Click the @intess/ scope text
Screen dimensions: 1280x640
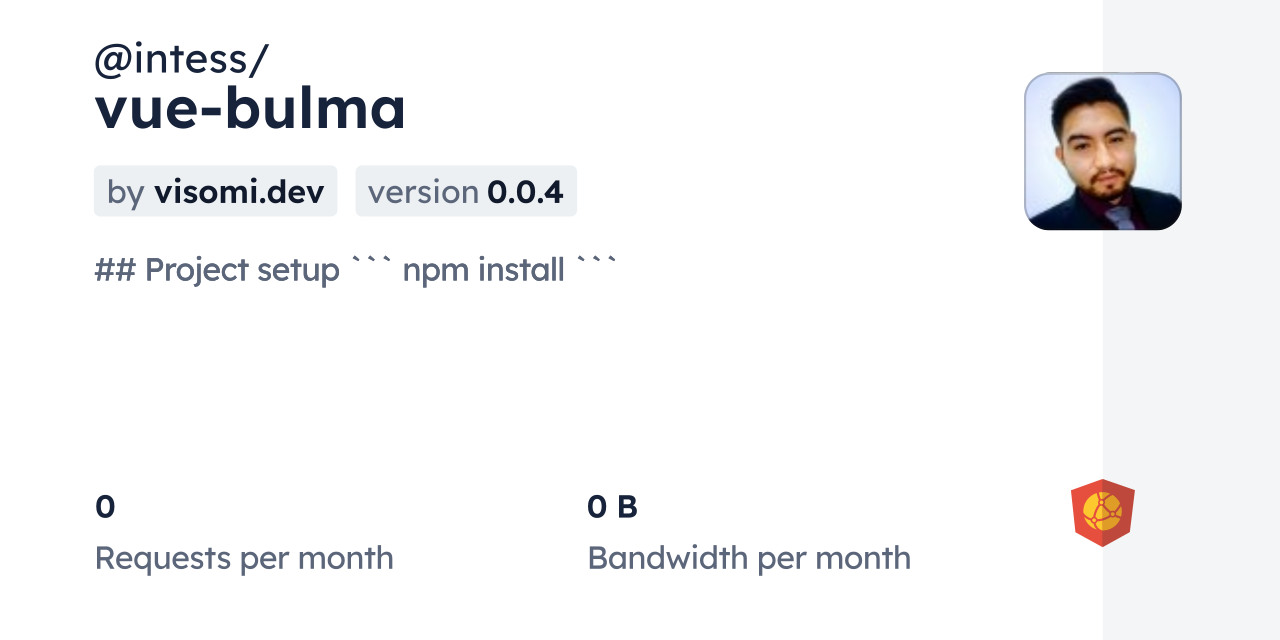181,60
